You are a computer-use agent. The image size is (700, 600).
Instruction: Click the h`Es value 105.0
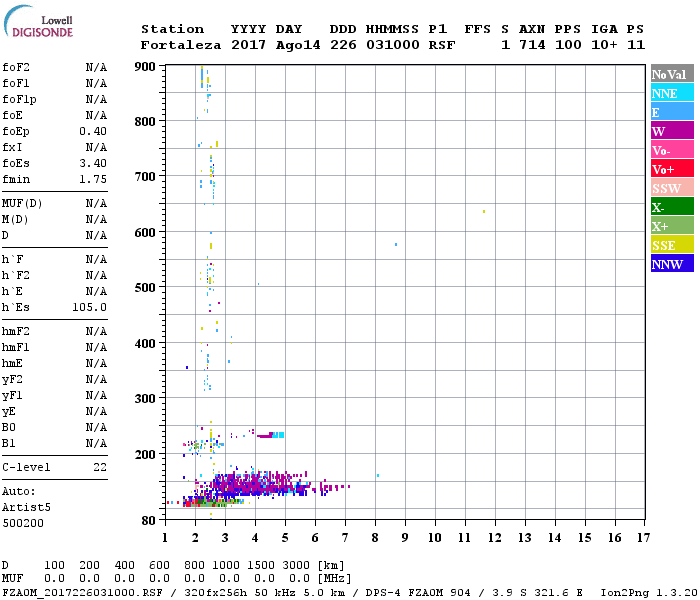click(x=89, y=307)
